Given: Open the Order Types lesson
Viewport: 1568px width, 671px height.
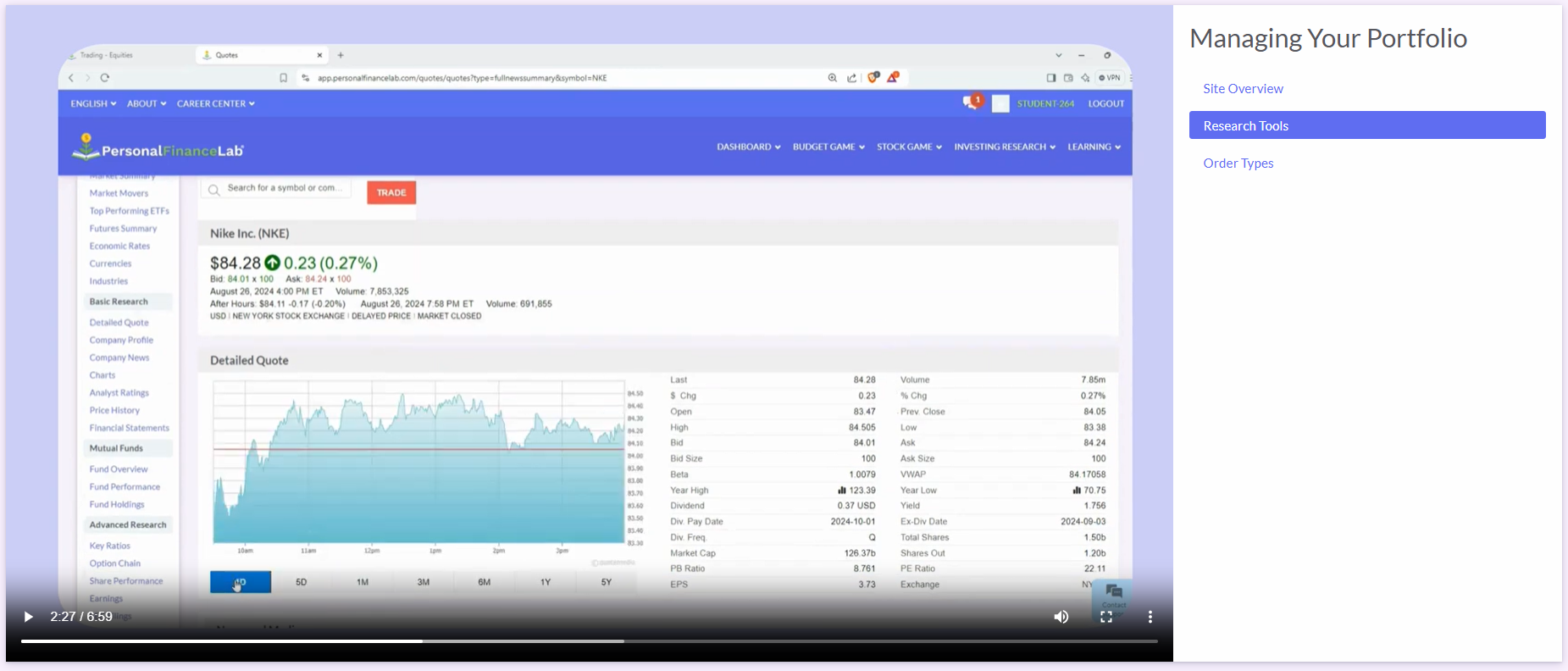Looking at the screenshot, I should click(1238, 163).
